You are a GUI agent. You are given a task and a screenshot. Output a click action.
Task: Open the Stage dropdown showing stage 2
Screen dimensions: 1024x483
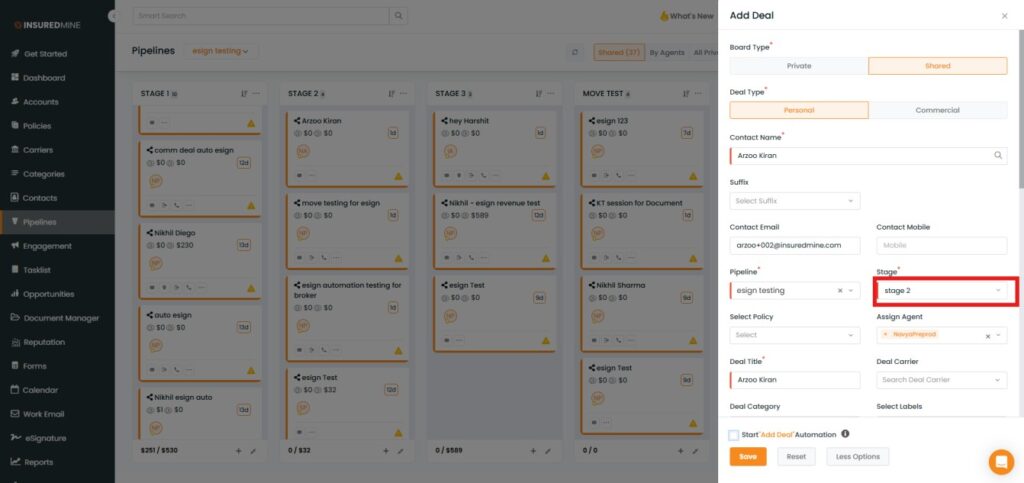tap(942, 291)
